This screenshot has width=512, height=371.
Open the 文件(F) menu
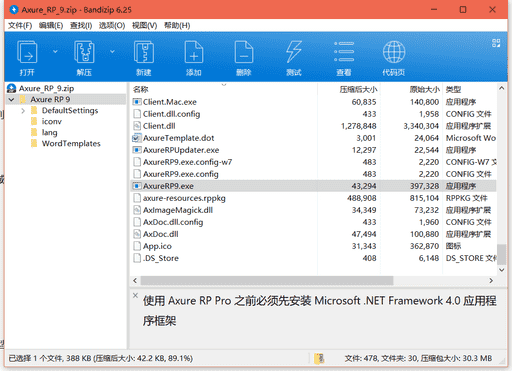(20, 25)
